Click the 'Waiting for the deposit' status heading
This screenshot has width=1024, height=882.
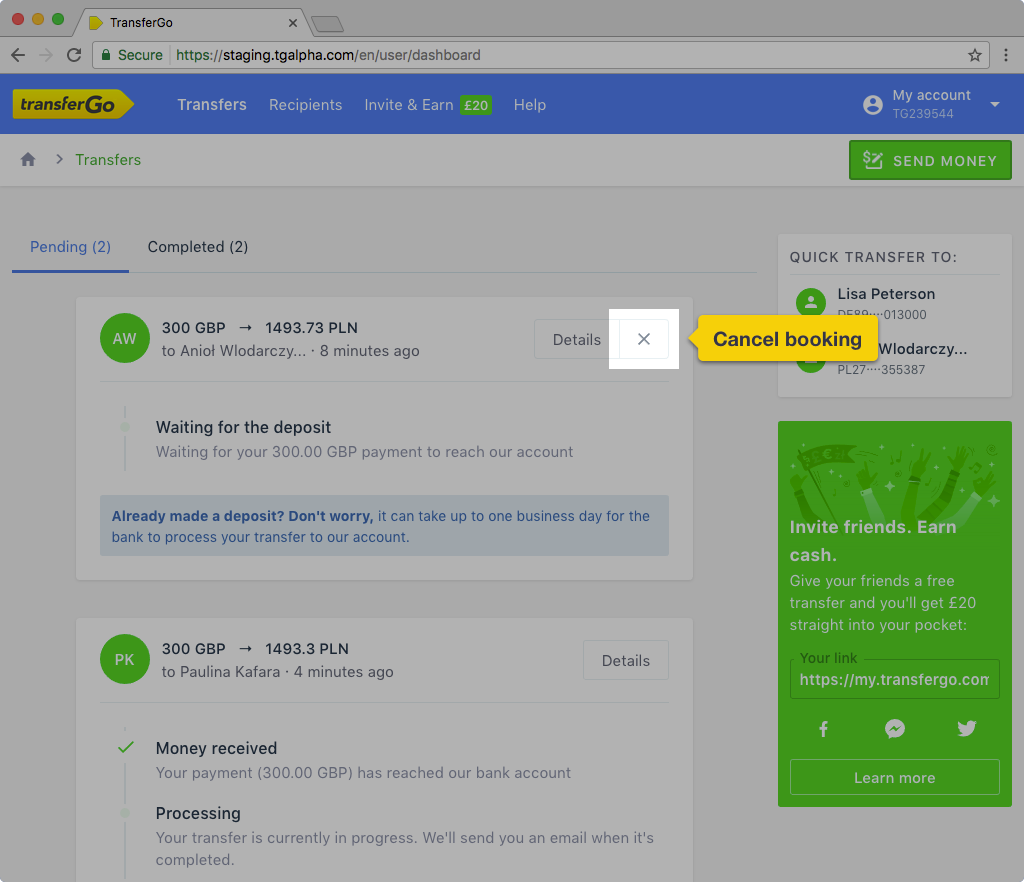(243, 428)
